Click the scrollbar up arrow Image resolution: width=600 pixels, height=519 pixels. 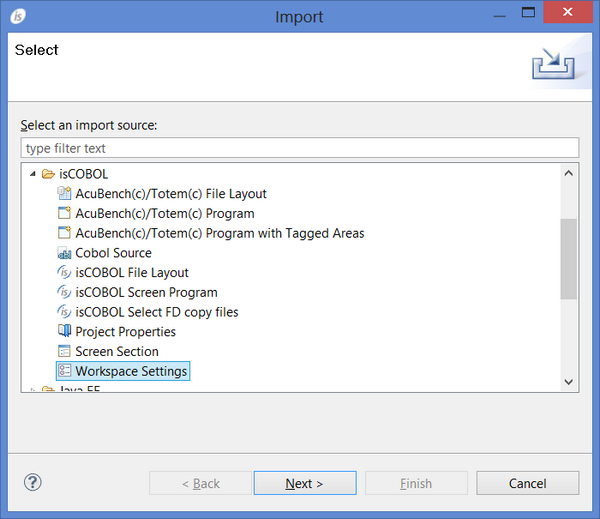pyautogui.click(x=569, y=172)
